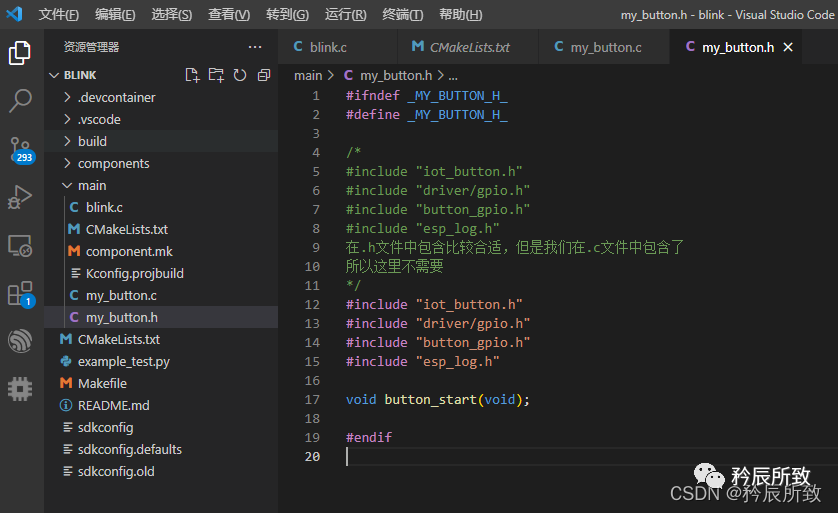Viewport: 838px width, 513px height.
Task: Switch to the CMakeLists.txt editor tab
Action: (469, 47)
